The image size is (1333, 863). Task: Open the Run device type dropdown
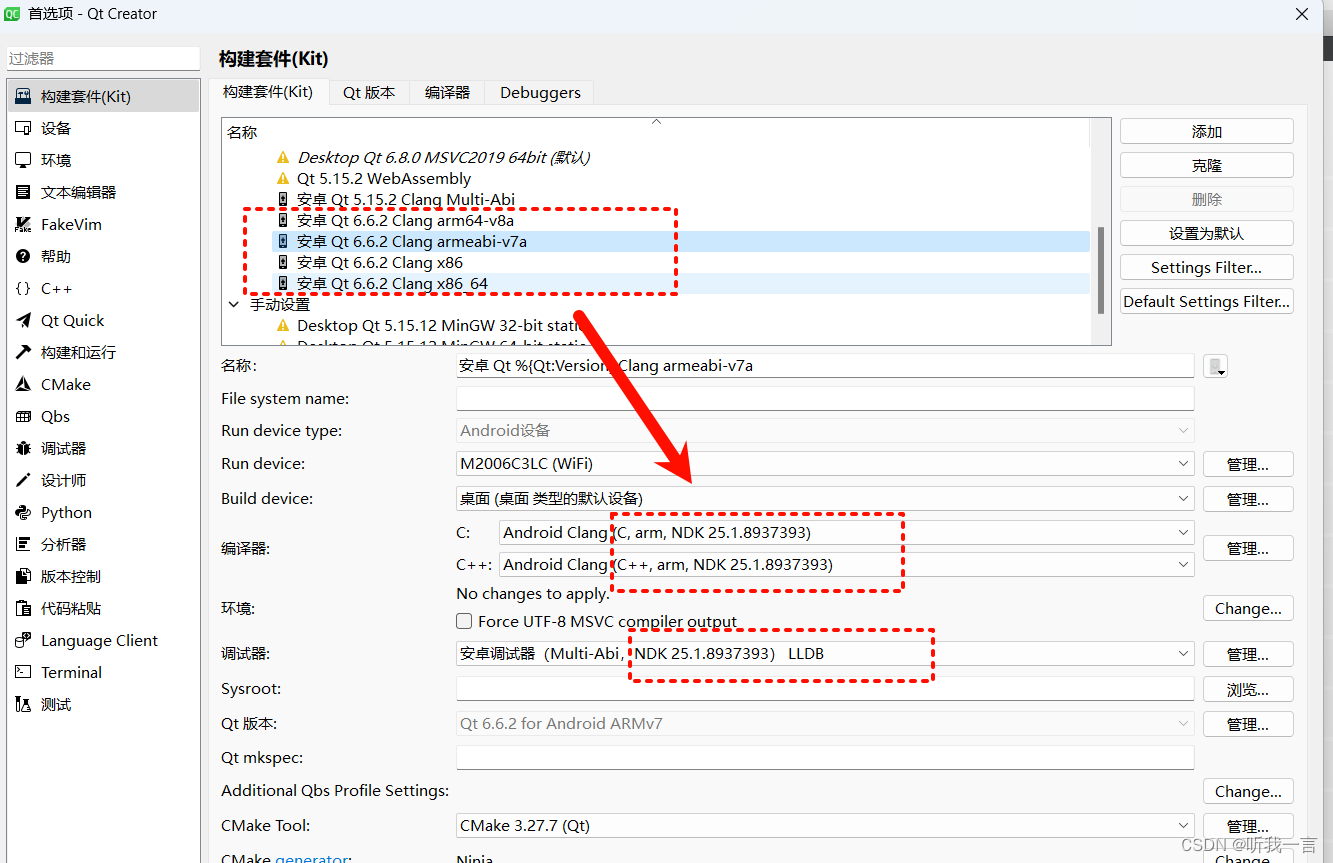tap(825, 430)
